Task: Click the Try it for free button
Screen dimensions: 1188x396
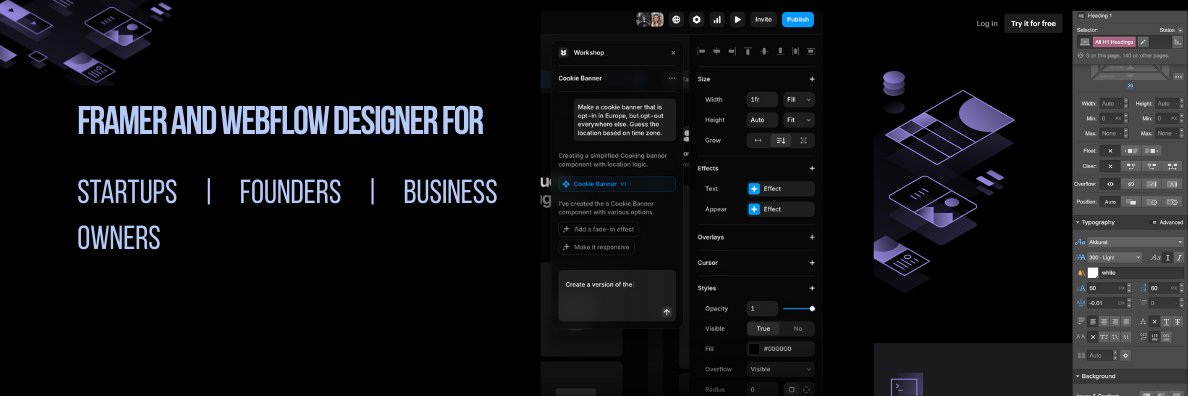Action: (1033, 23)
